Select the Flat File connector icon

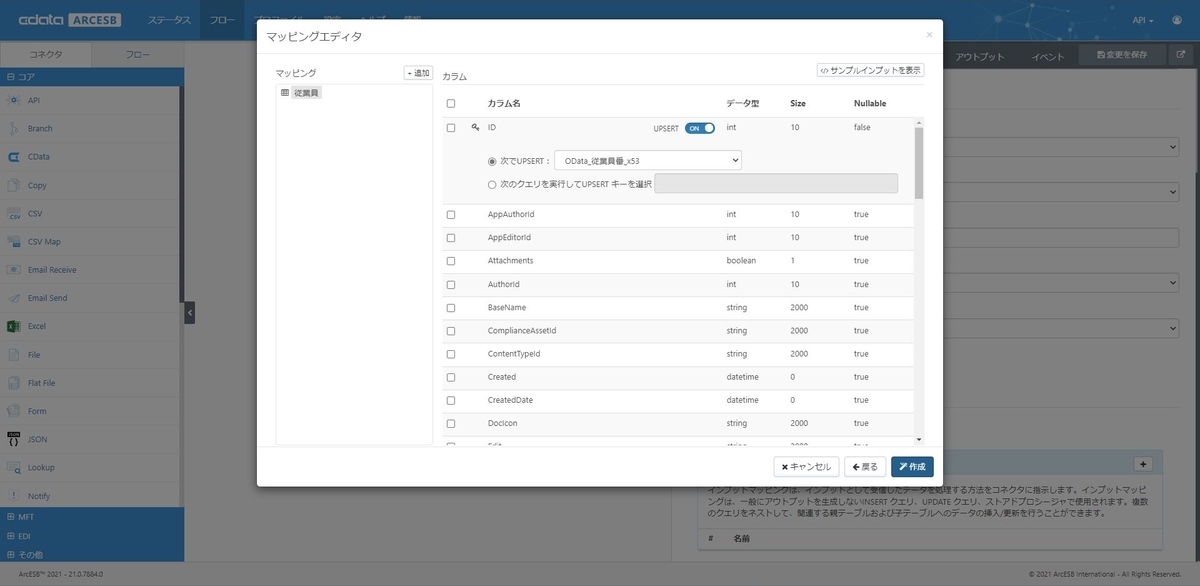coord(14,383)
